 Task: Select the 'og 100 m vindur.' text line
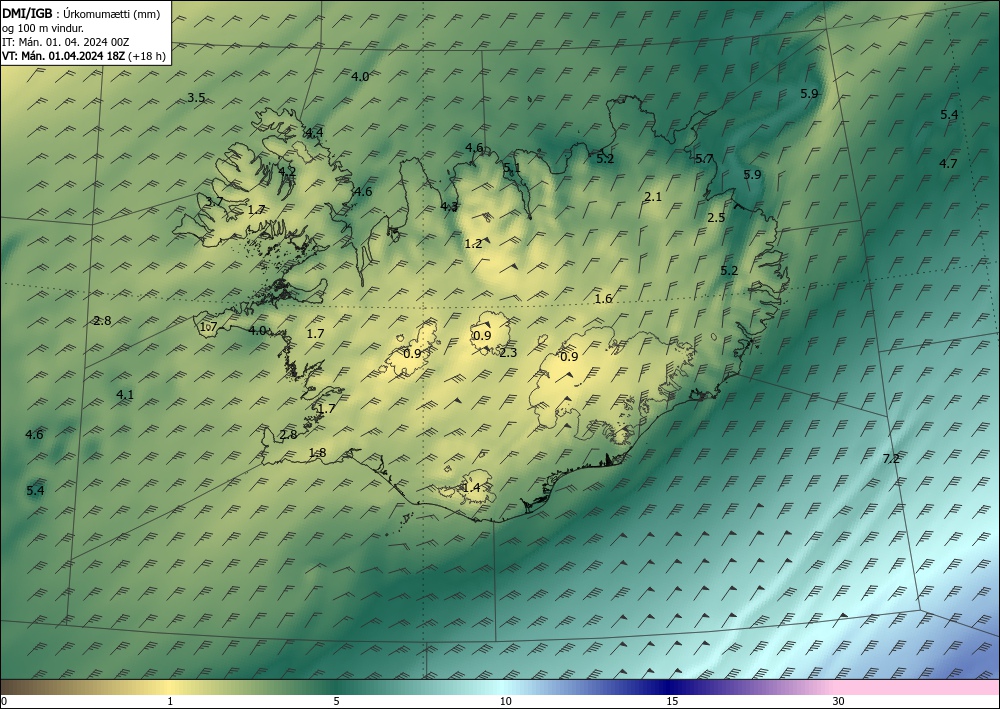(43, 28)
